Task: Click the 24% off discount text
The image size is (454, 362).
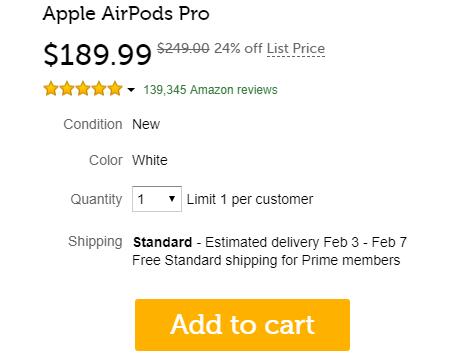Action: (x=238, y=48)
